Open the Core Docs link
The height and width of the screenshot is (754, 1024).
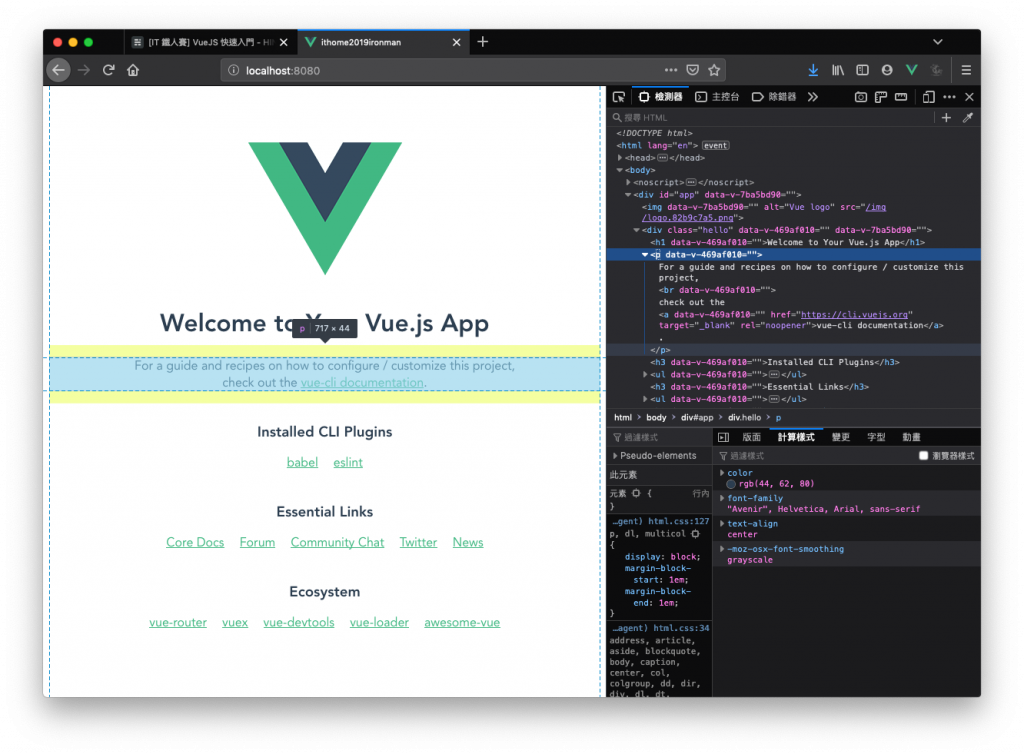195,542
